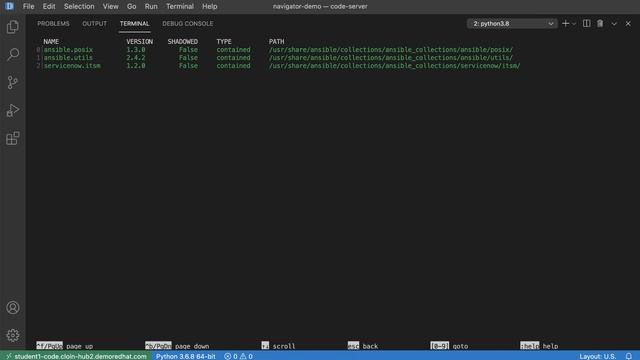Click Layout: U.S. in status bar

coord(598,356)
